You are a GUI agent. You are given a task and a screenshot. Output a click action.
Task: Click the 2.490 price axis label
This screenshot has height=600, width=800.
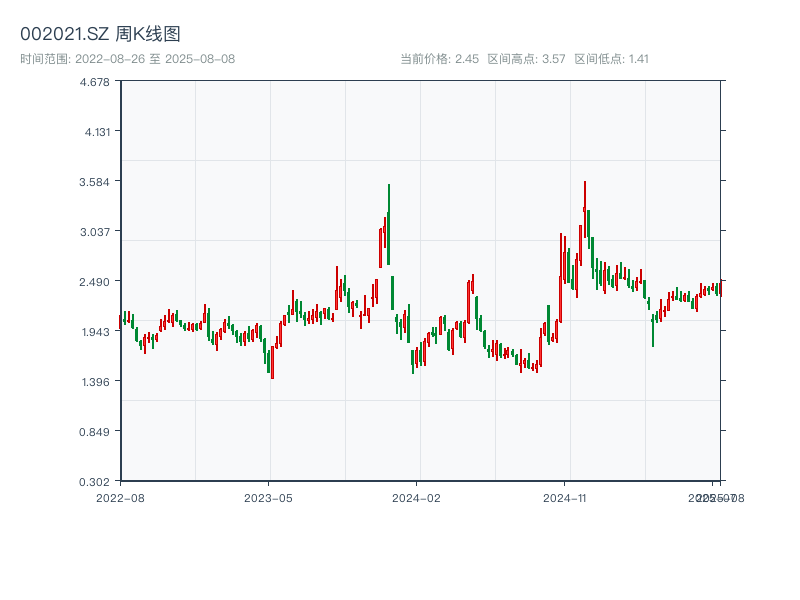(x=94, y=282)
